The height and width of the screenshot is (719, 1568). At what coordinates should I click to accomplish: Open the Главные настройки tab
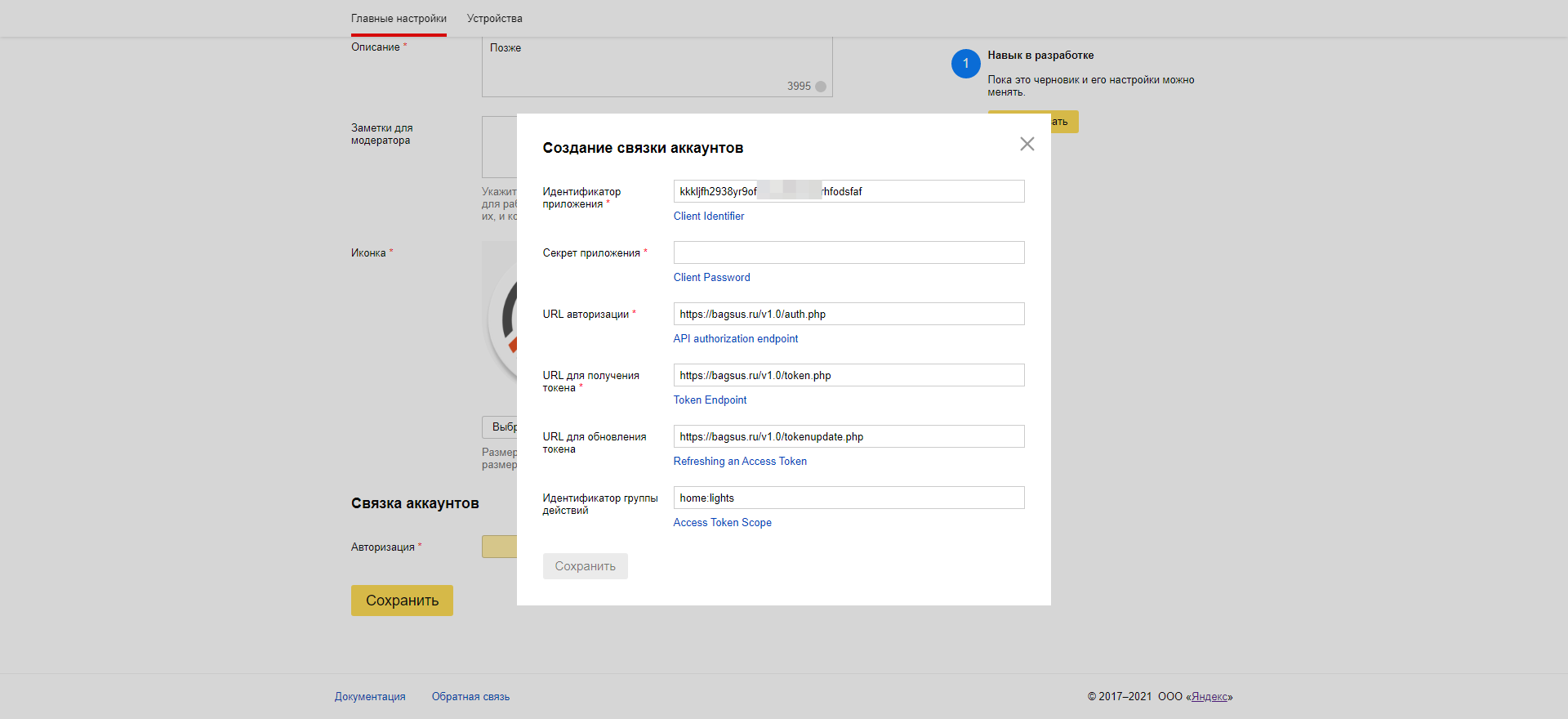(399, 19)
